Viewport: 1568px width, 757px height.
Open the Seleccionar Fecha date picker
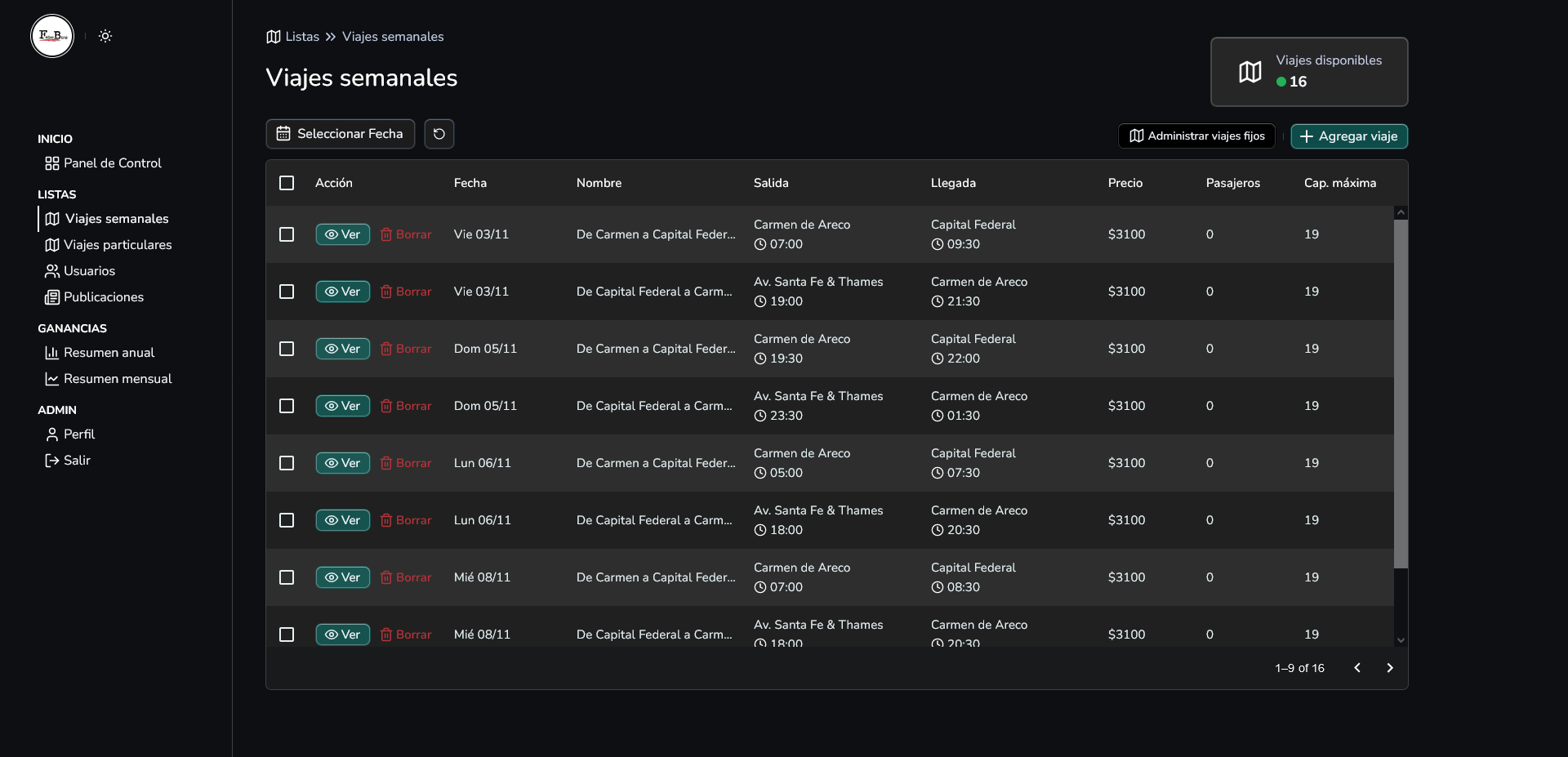click(341, 134)
